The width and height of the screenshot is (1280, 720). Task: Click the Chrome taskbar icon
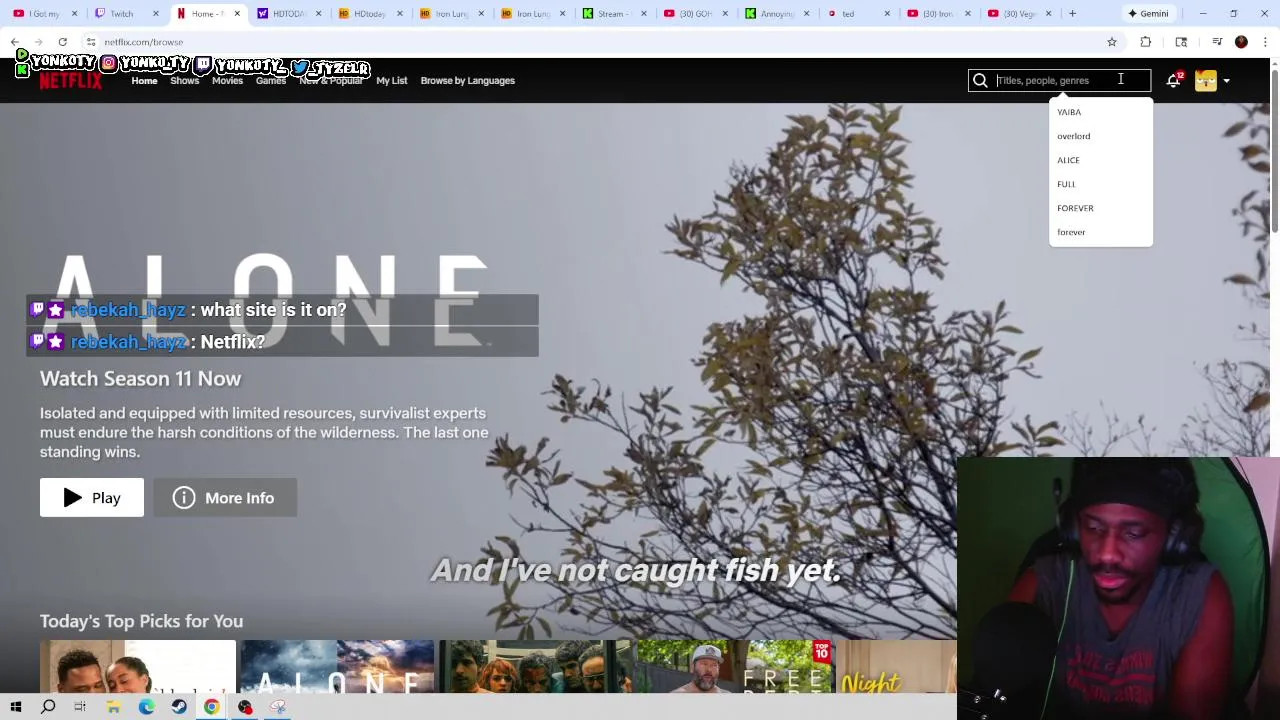point(212,707)
